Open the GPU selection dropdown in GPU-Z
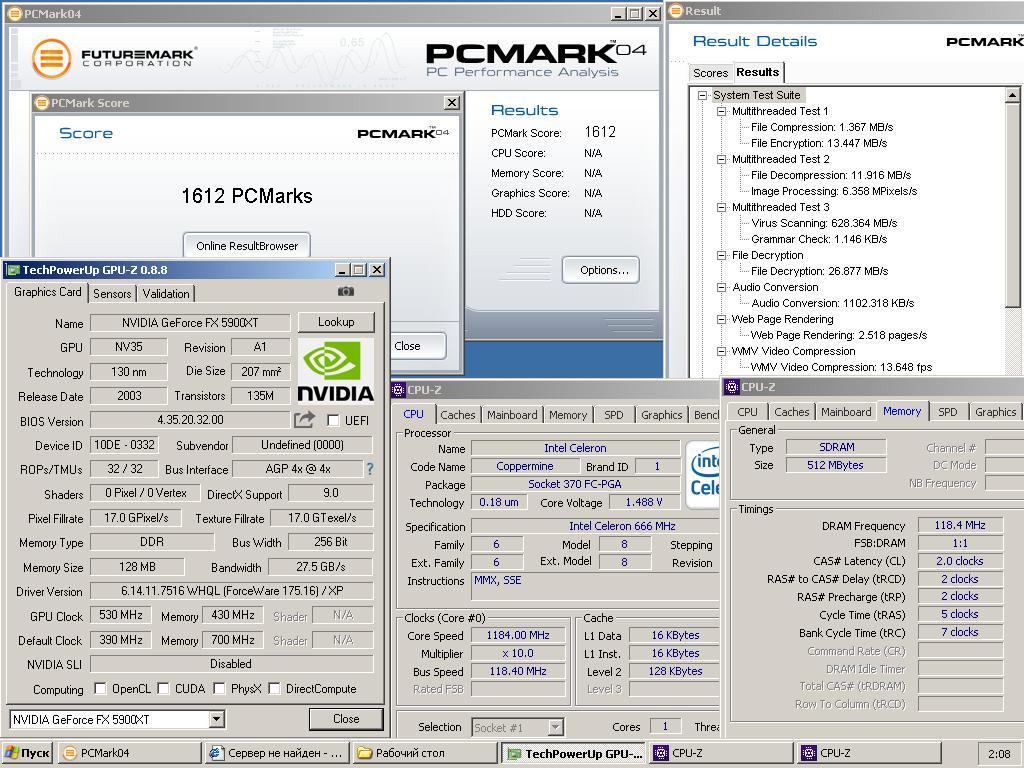 coord(217,720)
